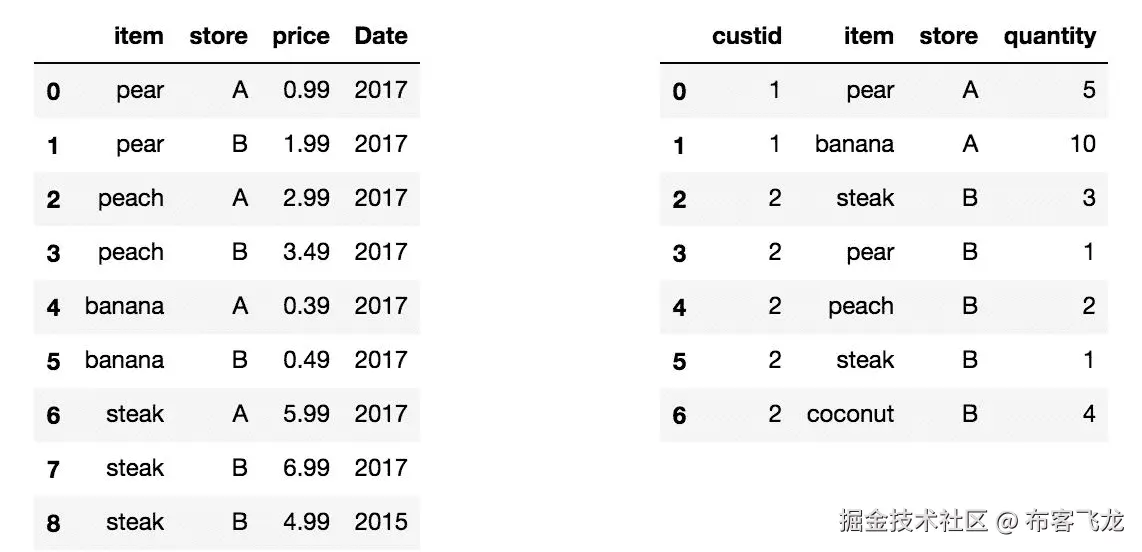
Task: Click the 1.99 price cell
Action: pyautogui.click(x=306, y=144)
